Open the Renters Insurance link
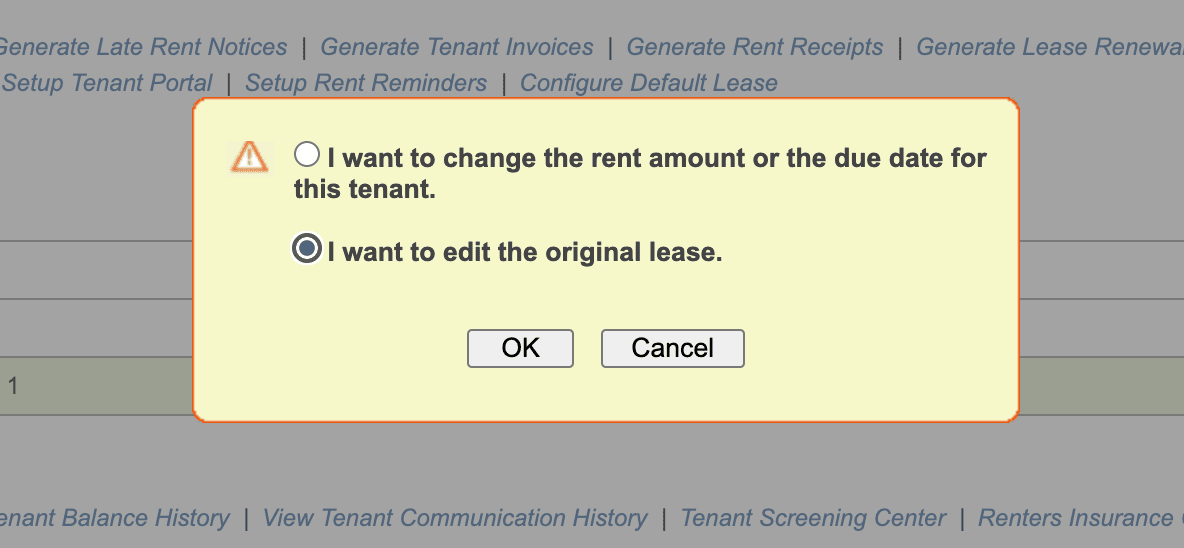This screenshot has width=1184, height=548. coord(1080,518)
